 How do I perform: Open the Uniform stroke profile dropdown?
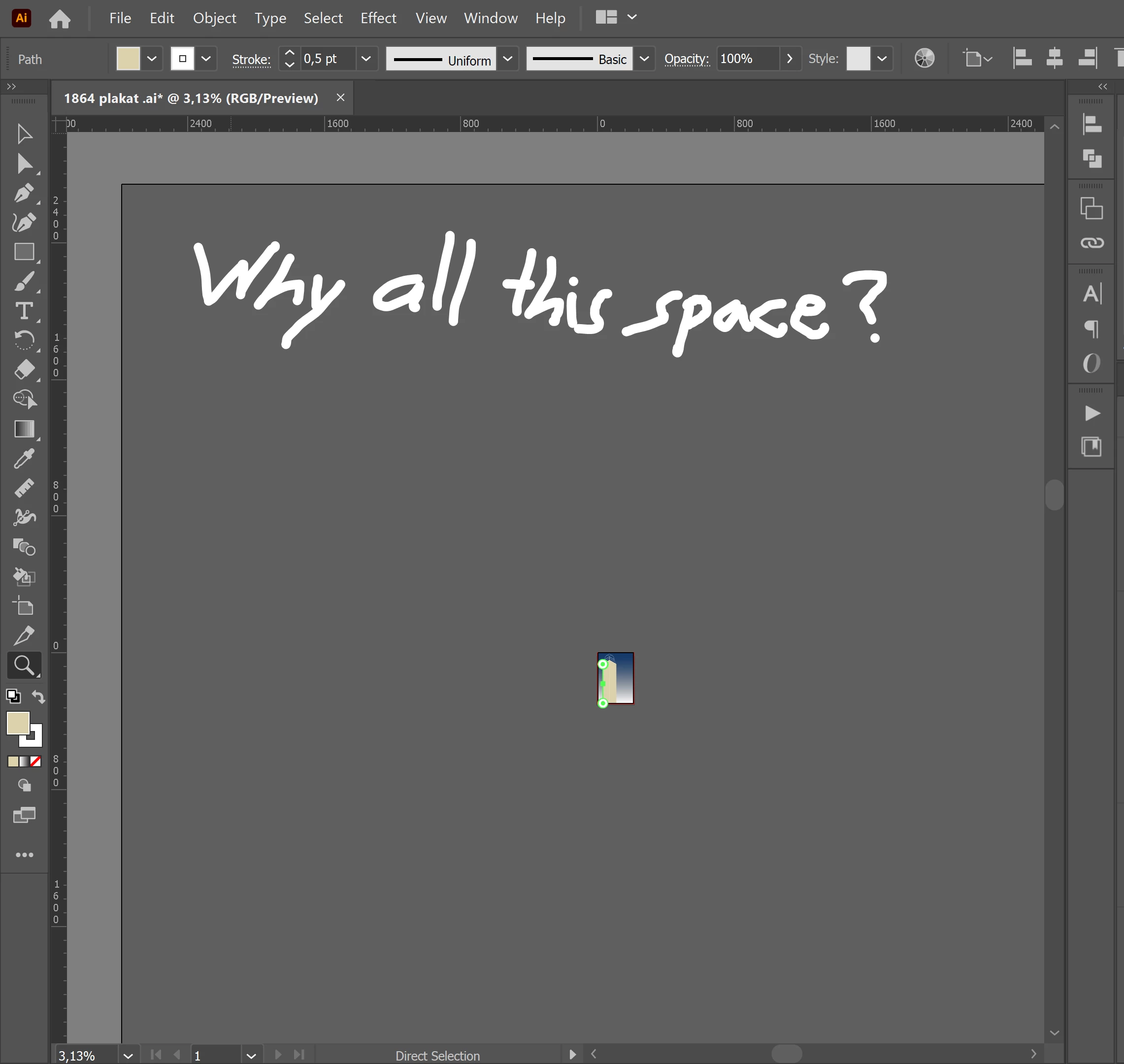click(507, 59)
